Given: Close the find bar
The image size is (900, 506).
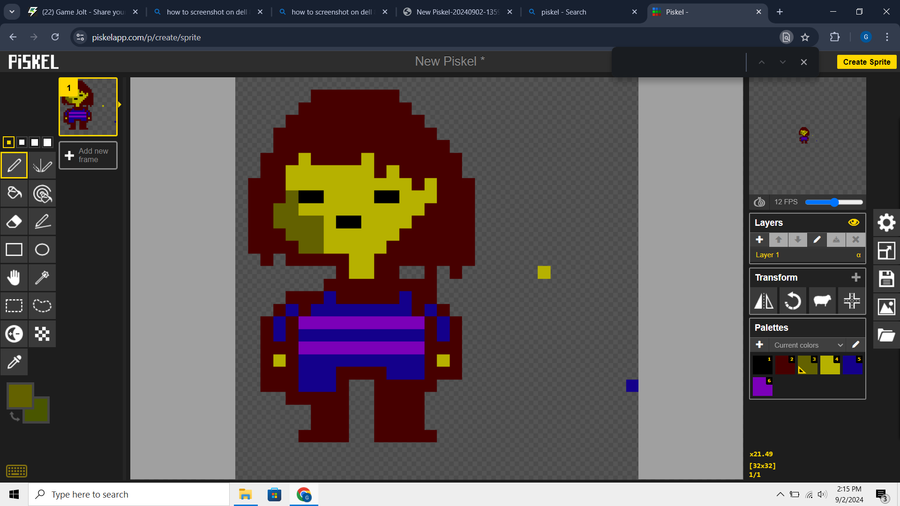Looking at the screenshot, I should [x=804, y=62].
